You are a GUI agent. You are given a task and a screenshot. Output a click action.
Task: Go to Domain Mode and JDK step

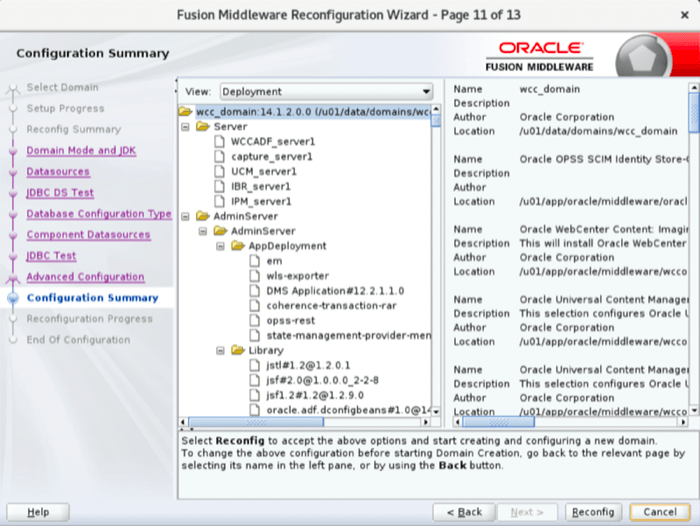click(81, 150)
